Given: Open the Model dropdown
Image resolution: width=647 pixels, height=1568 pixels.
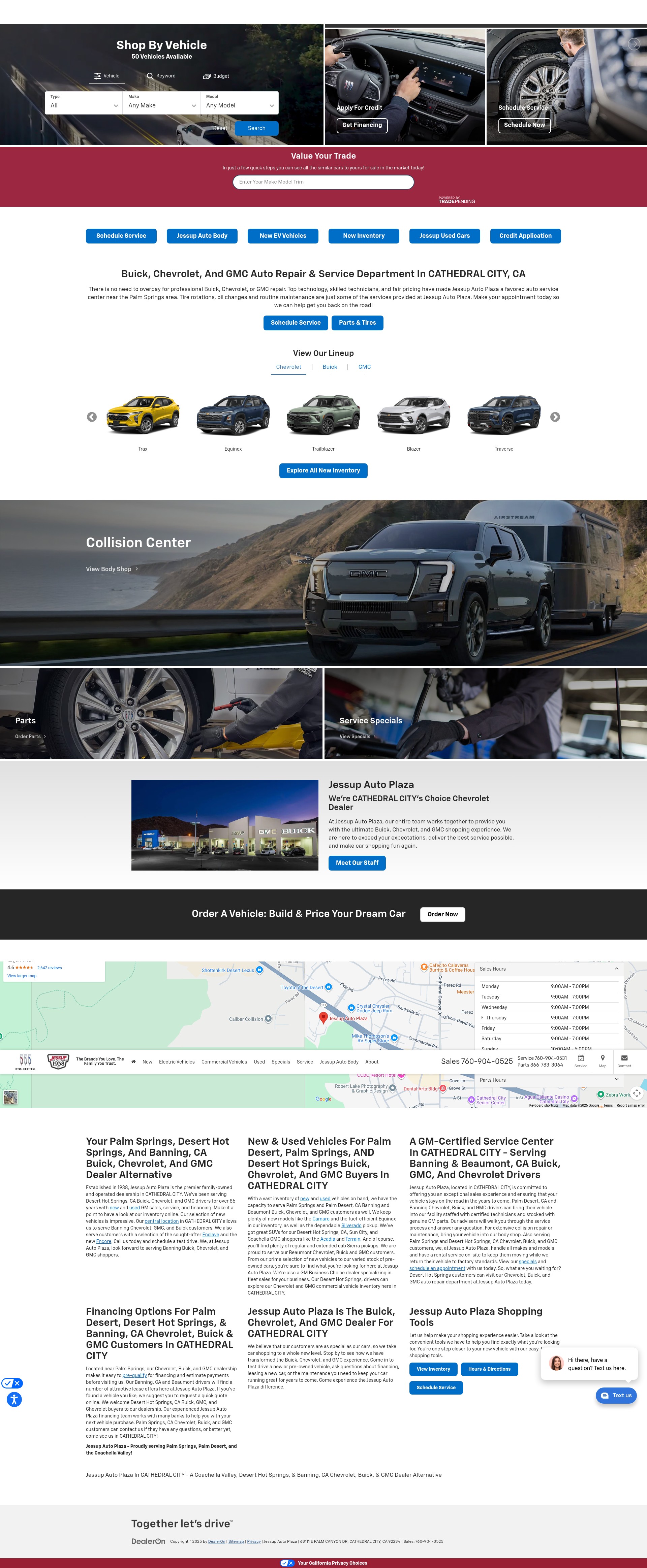Looking at the screenshot, I should click(x=240, y=102).
